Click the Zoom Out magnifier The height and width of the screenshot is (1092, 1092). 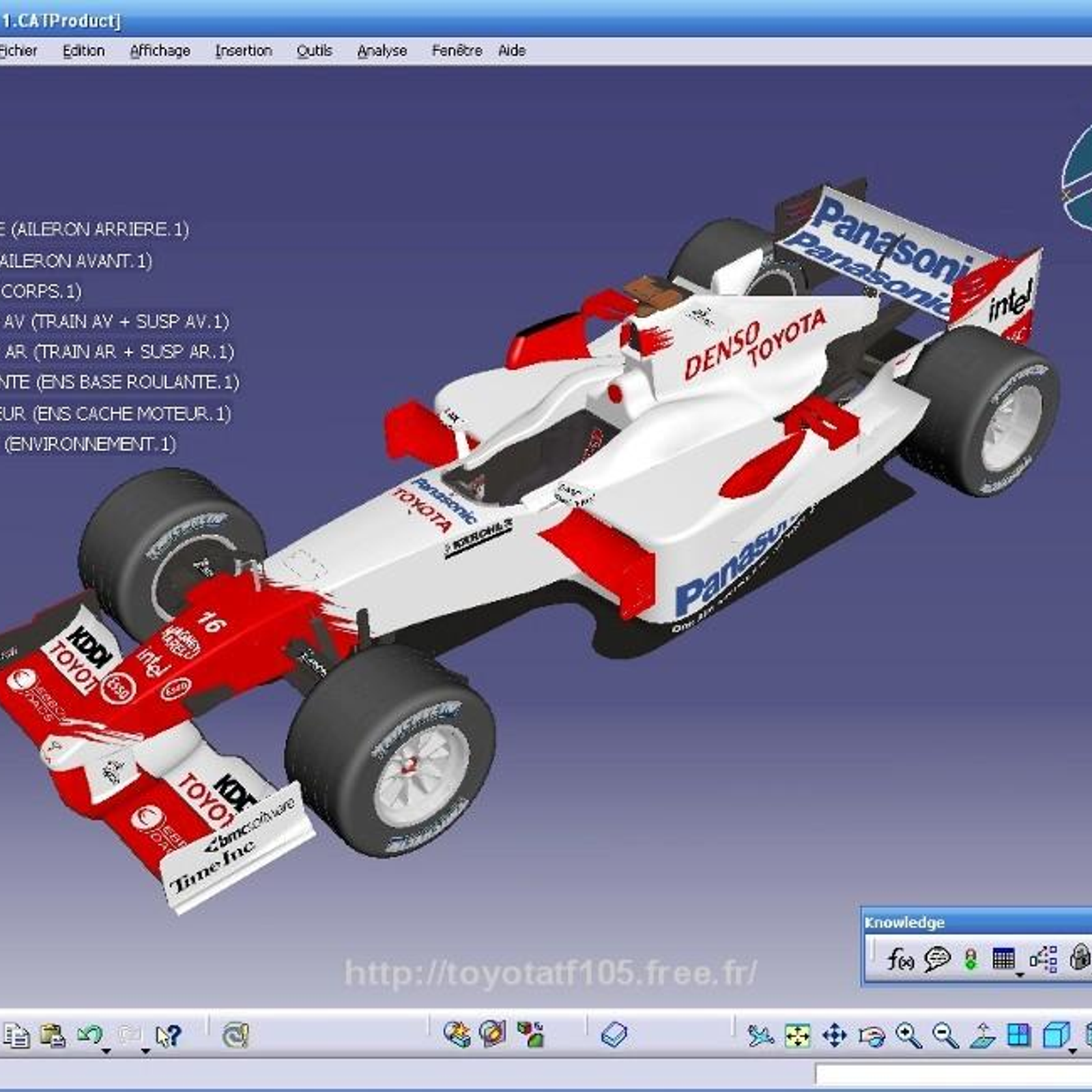point(945,1035)
